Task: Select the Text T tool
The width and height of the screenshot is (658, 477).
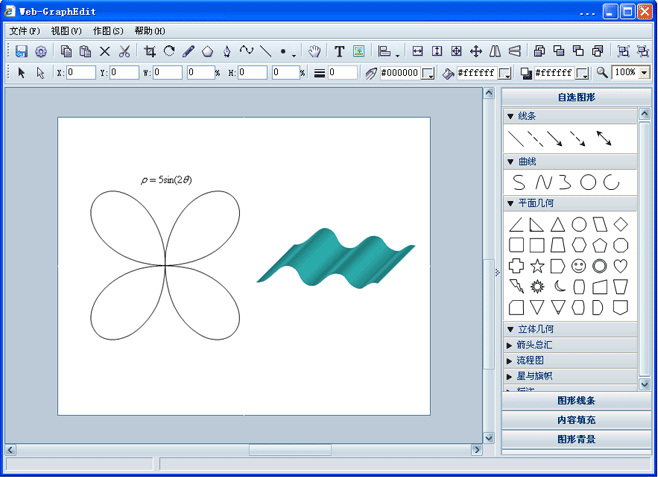Action: click(339, 52)
